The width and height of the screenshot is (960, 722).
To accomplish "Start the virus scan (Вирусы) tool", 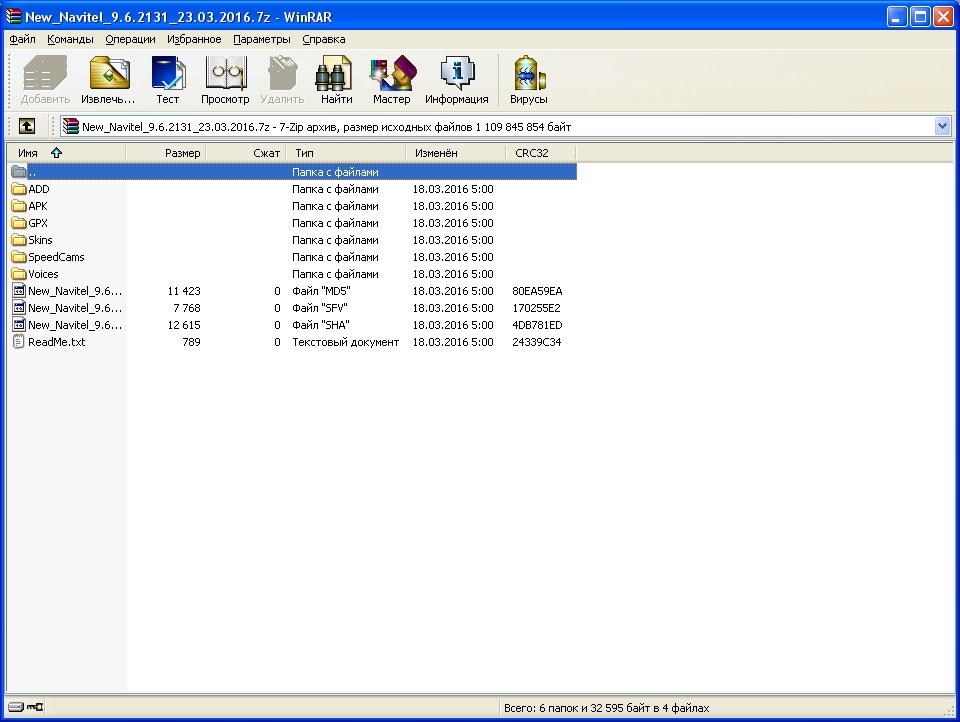I will [x=528, y=80].
